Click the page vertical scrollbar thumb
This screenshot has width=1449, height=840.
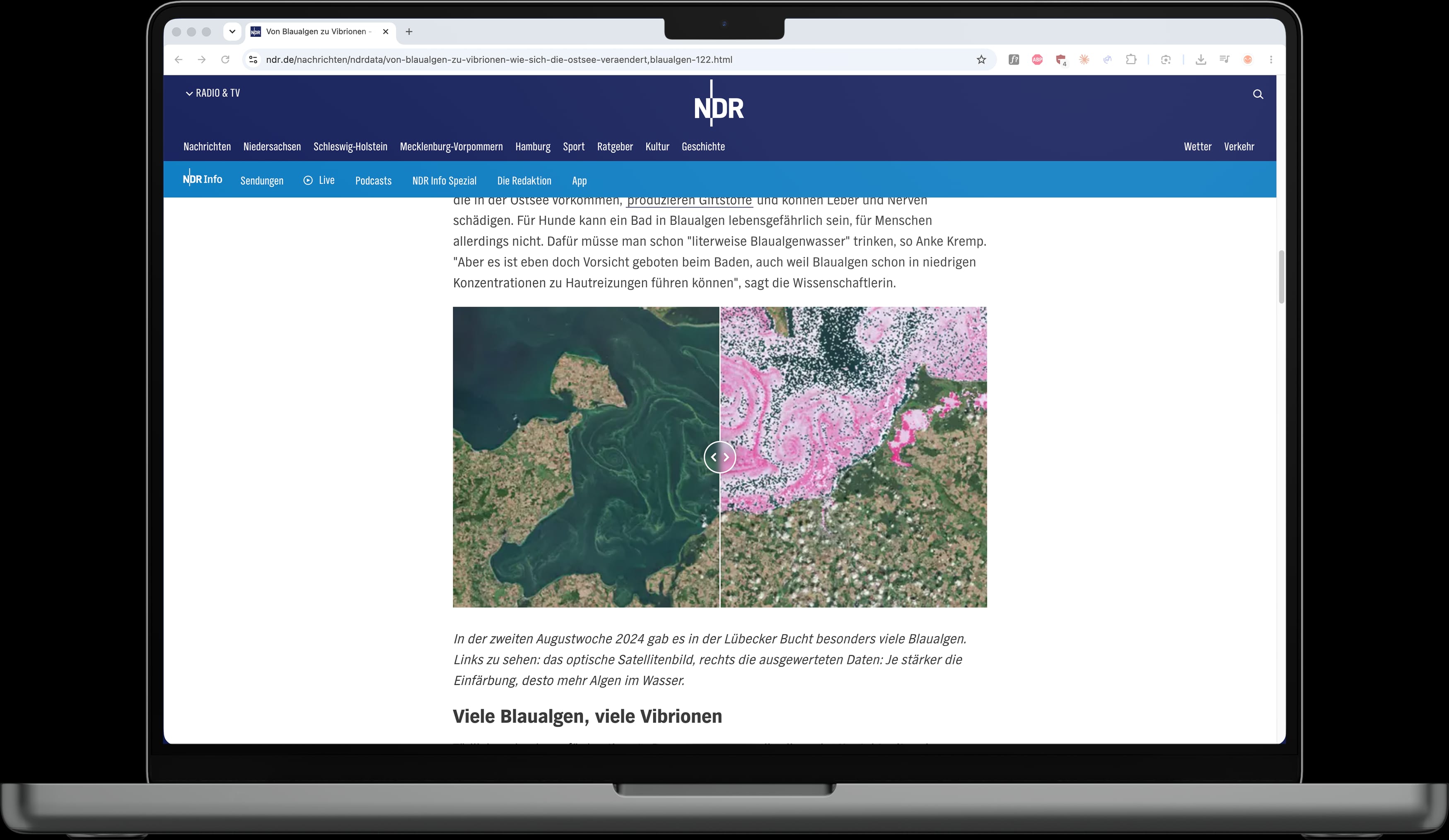1281,277
